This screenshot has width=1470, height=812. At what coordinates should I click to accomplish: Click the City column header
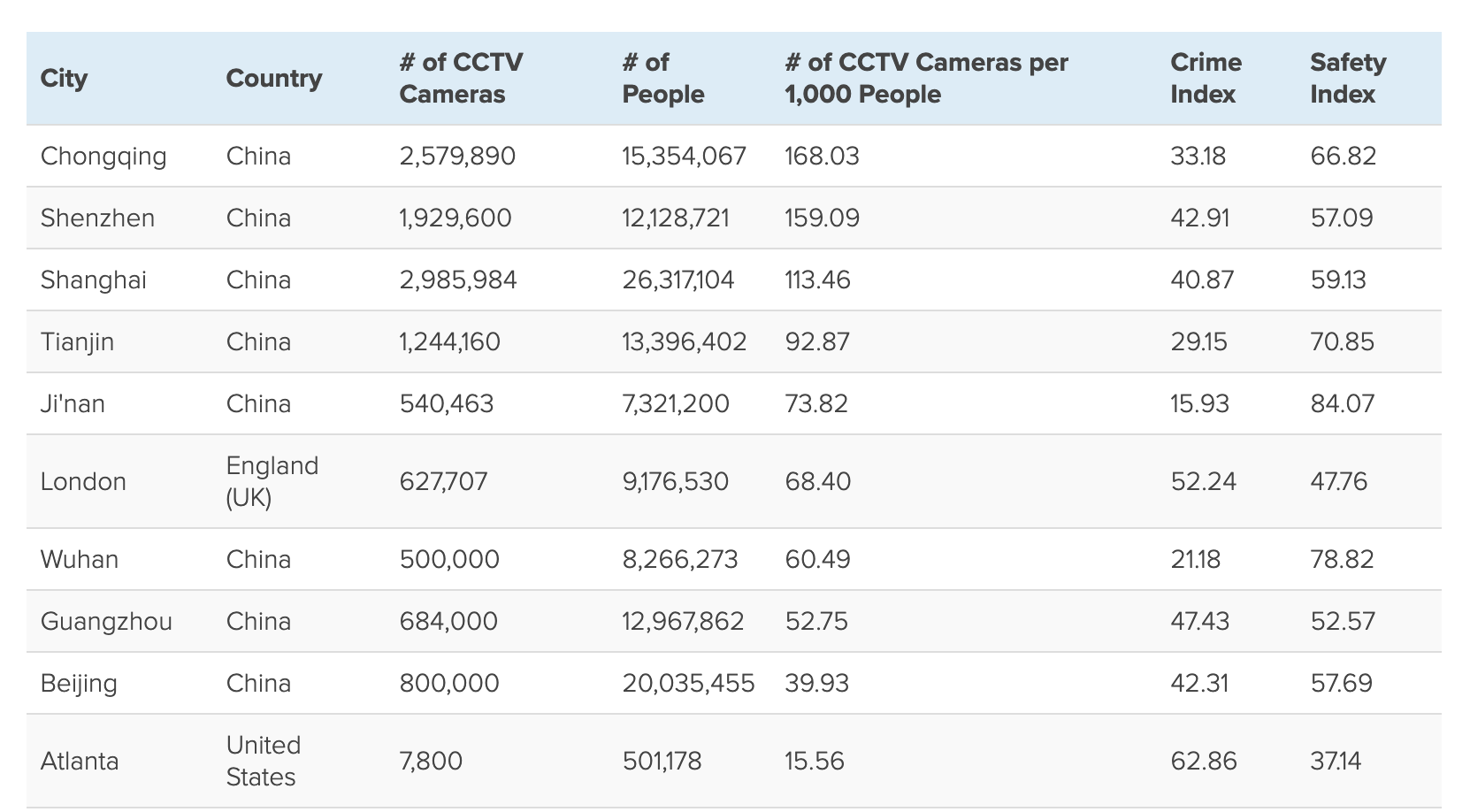(65, 79)
